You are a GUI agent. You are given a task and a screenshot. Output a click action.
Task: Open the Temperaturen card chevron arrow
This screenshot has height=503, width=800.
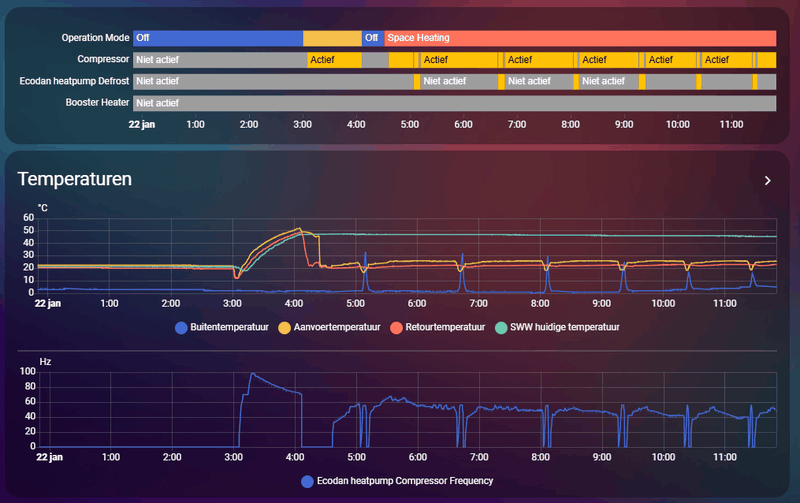tap(767, 181)
